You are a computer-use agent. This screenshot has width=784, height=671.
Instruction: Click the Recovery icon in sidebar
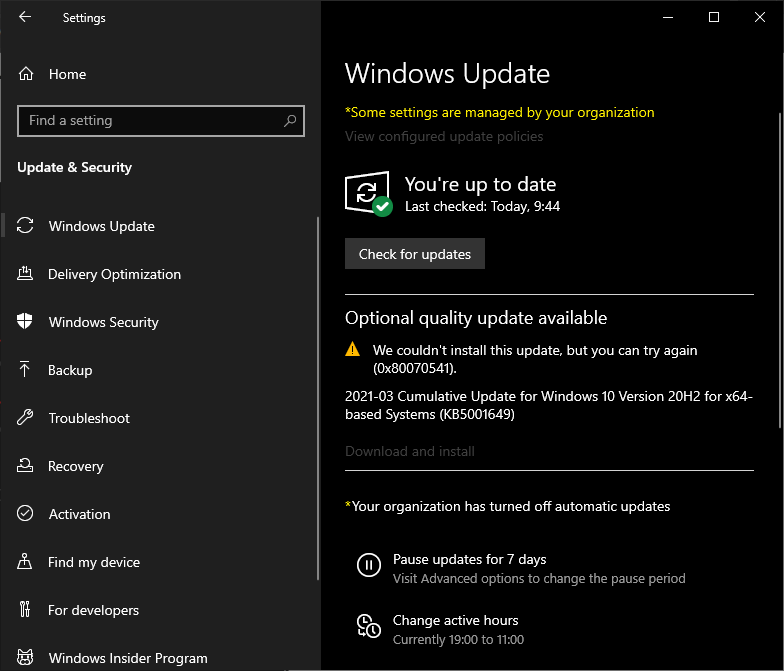[x=26, y=466]
